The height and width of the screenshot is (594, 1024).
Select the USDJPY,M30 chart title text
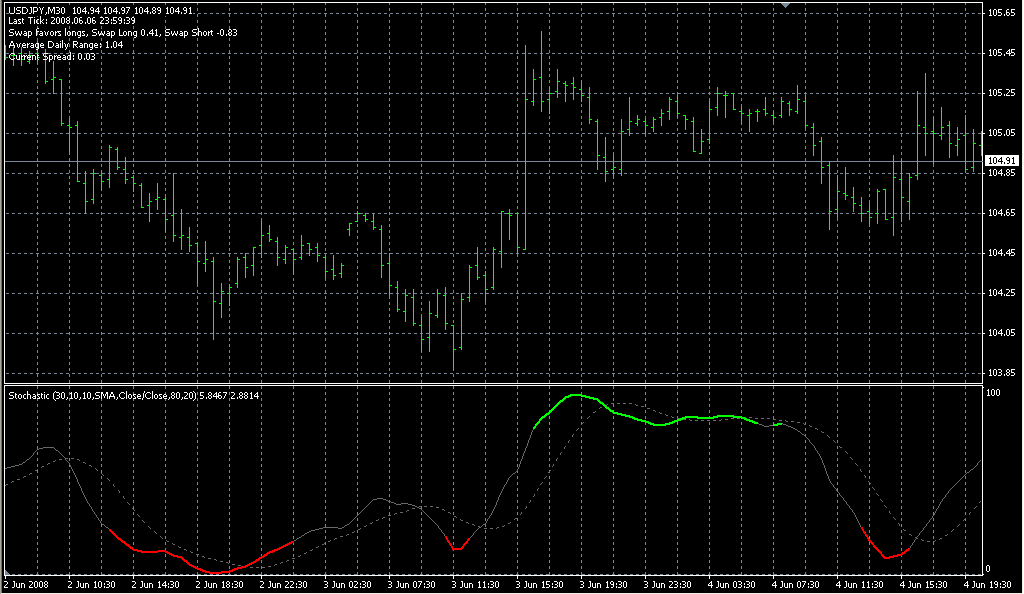37,10
